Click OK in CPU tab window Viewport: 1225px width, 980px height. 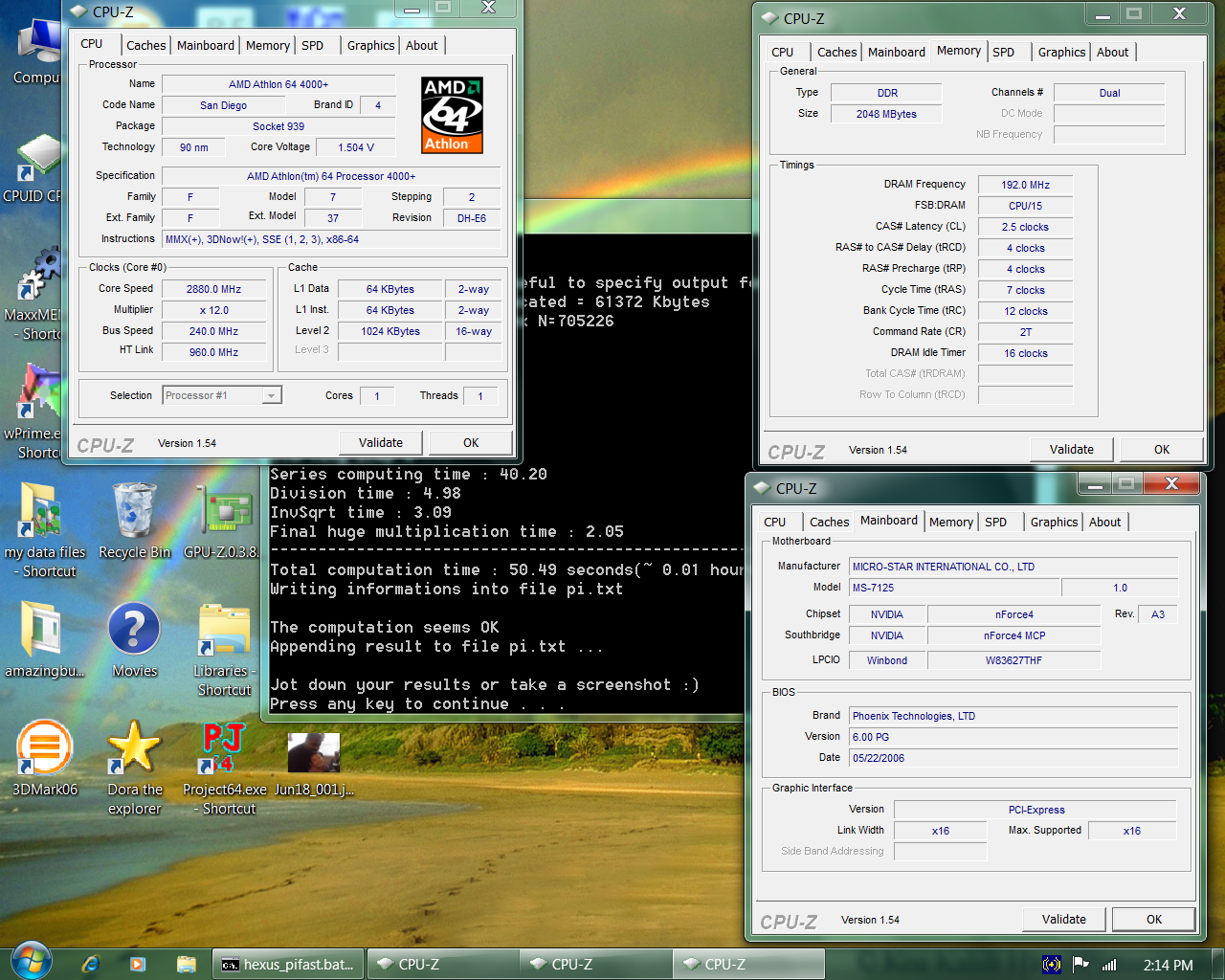tap(471, 442)
